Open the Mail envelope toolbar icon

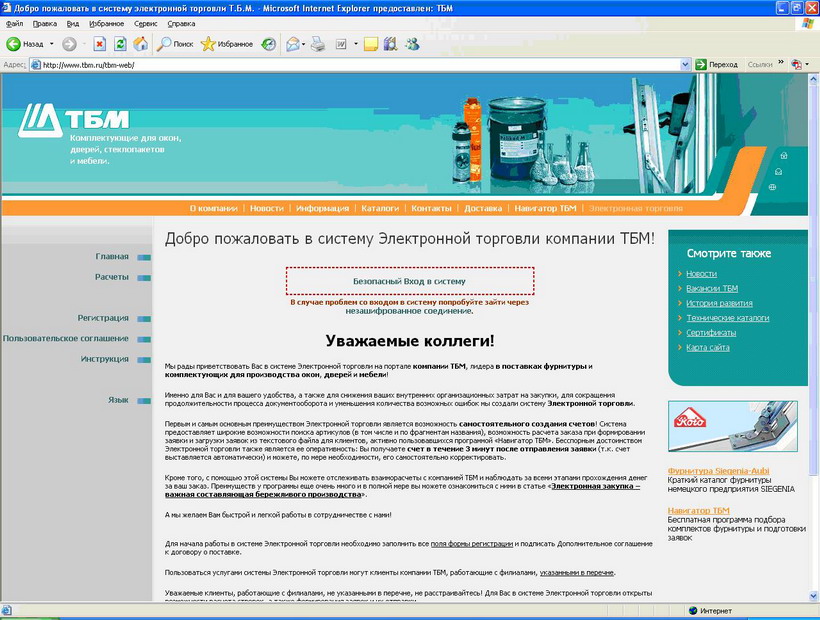[x=293, y=44]
